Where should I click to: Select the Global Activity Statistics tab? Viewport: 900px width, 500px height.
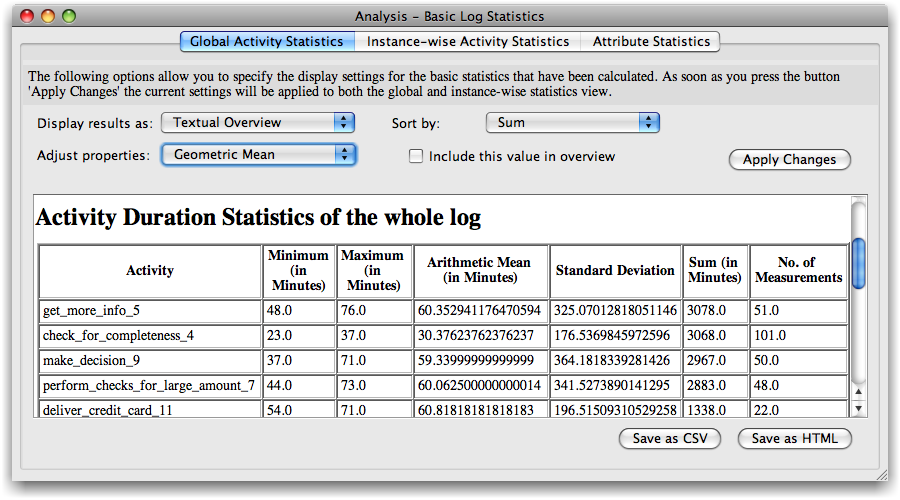point(266,42)
